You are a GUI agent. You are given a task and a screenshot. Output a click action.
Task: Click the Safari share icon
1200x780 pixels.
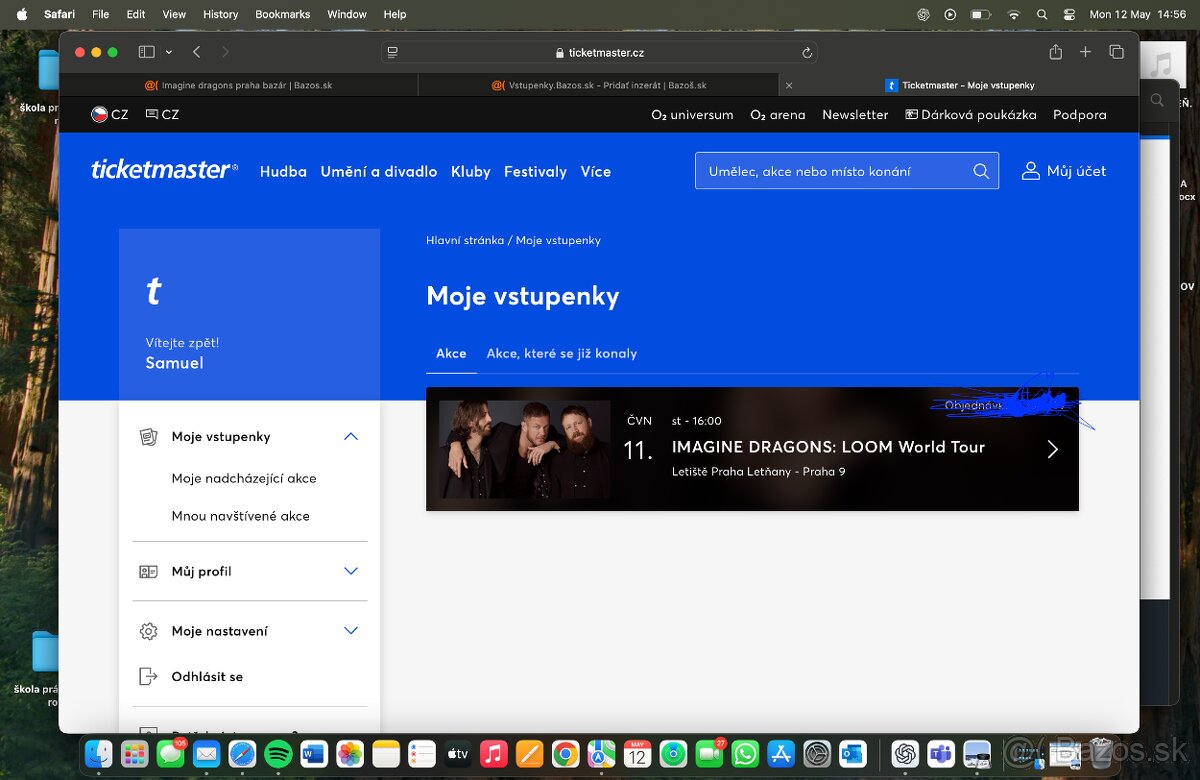point(1055,52)
